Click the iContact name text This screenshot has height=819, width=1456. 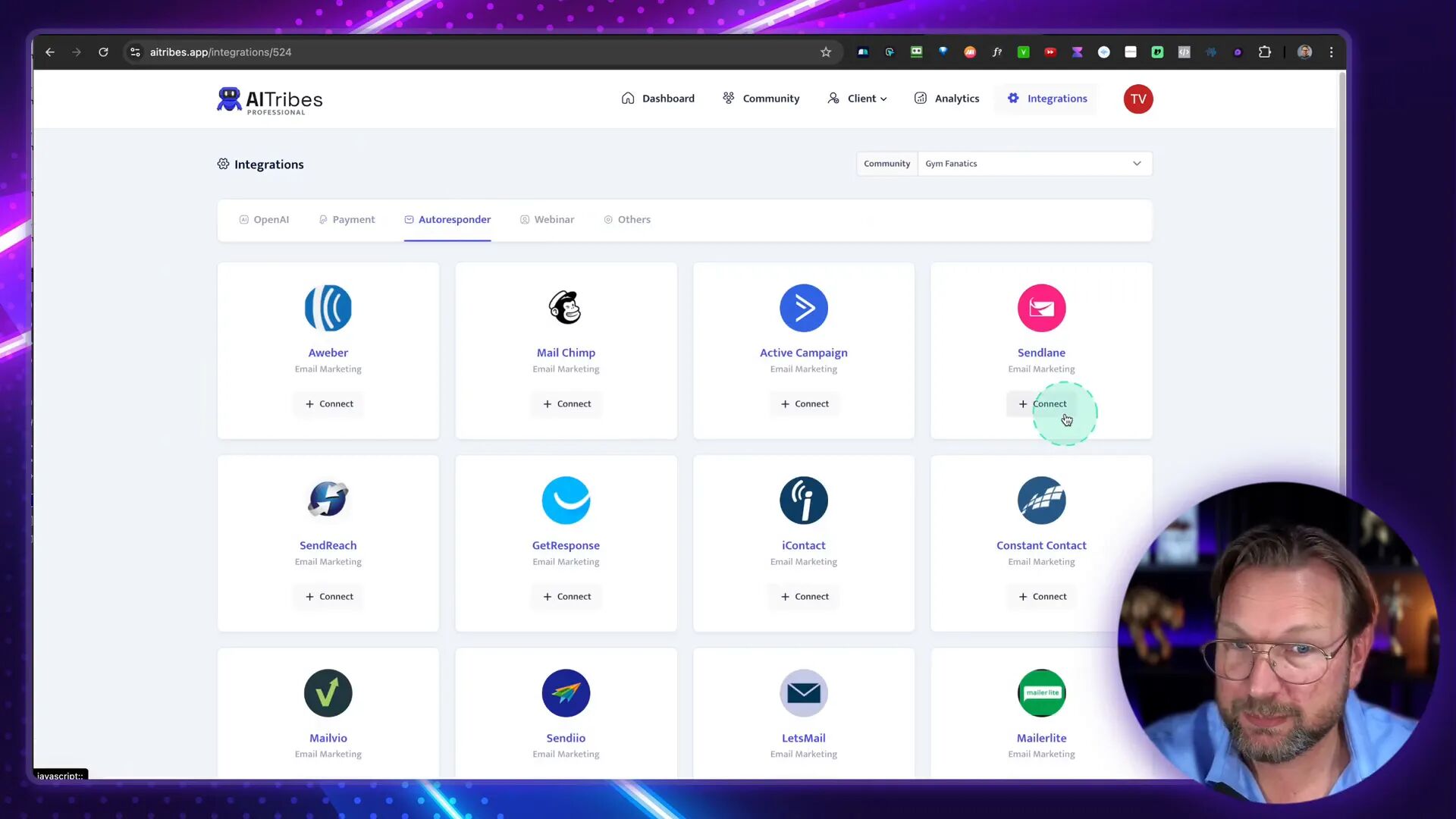804,545
